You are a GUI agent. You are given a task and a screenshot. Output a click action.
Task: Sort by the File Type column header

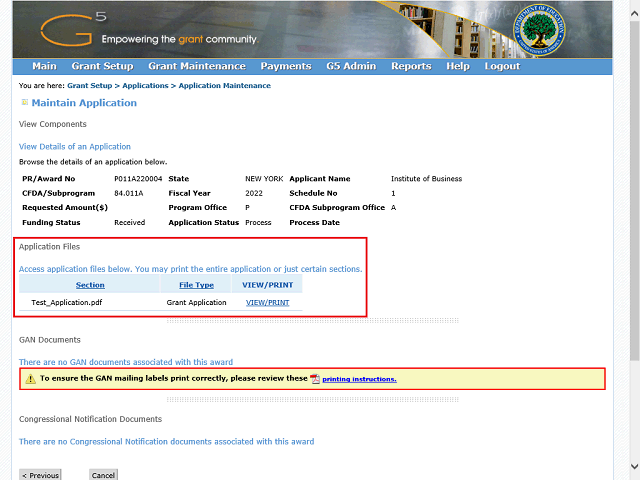pos(196,285)
